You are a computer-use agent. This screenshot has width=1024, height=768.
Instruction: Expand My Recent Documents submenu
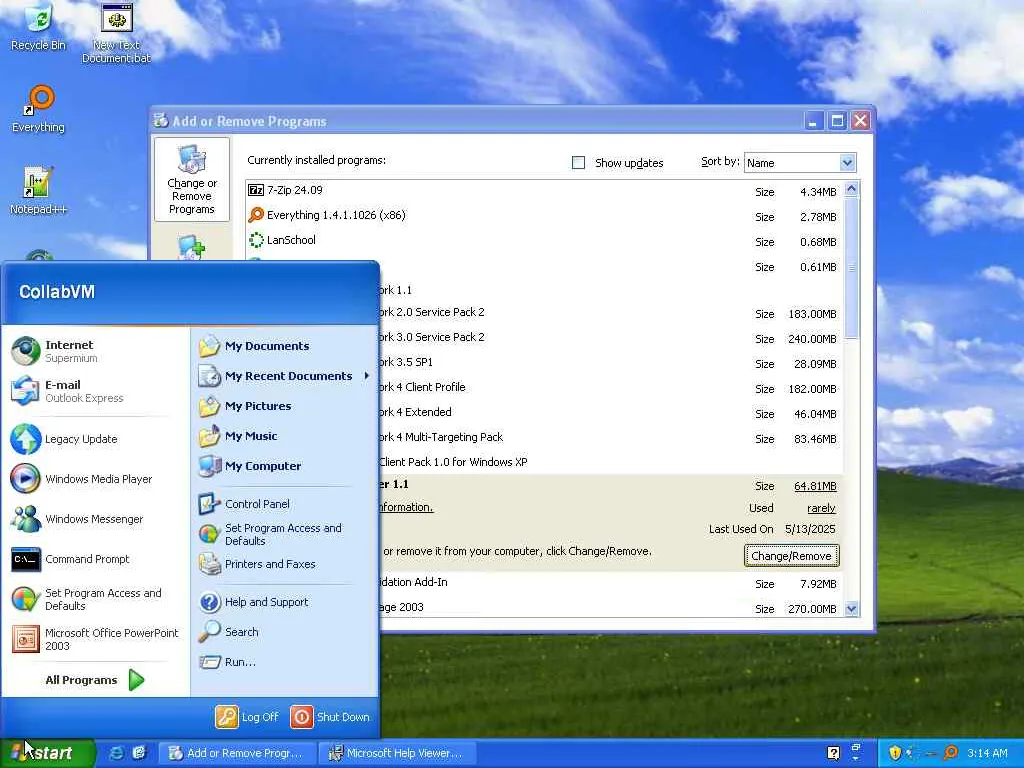285,376
